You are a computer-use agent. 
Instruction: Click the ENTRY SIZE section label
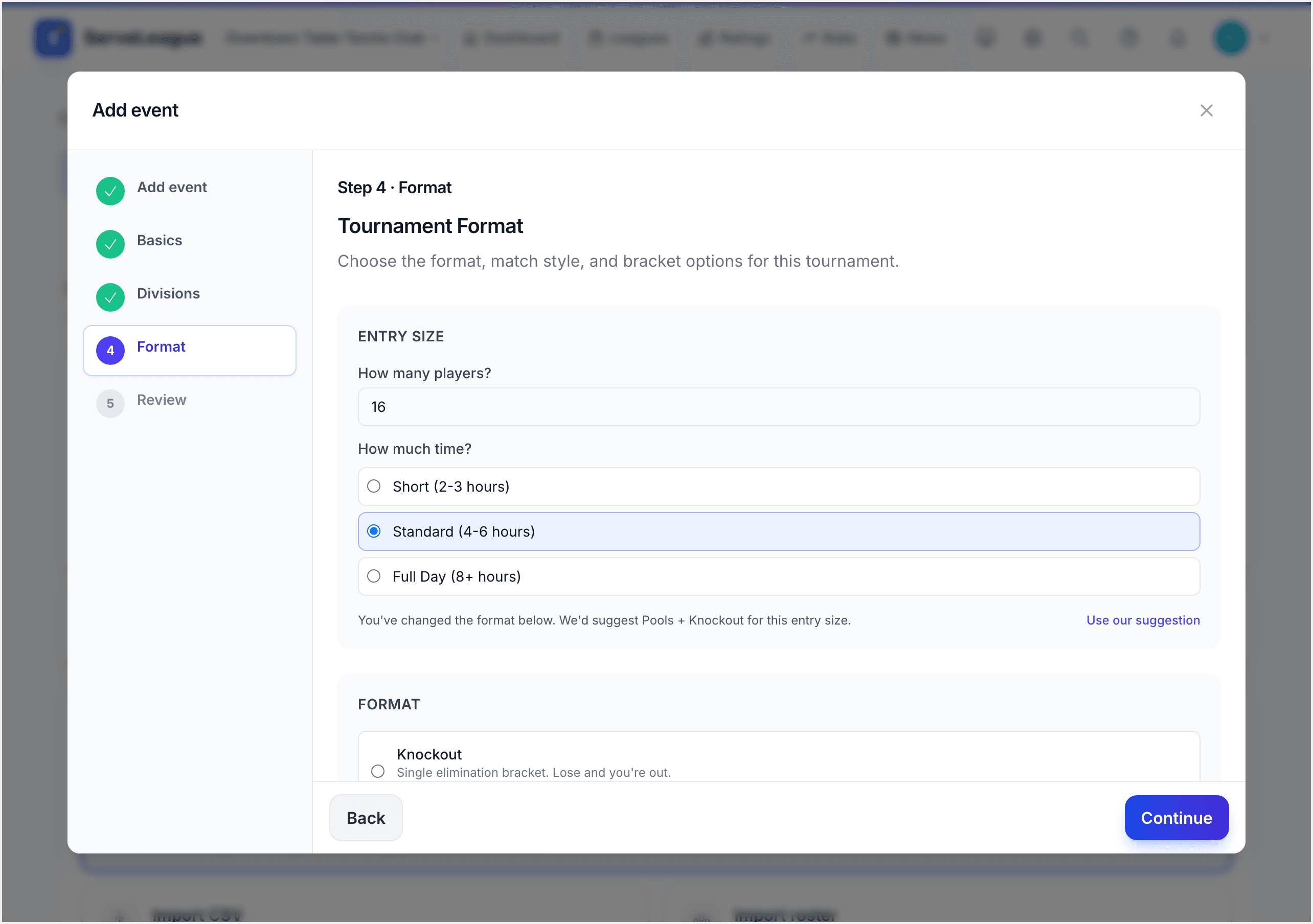pos(400,336)
